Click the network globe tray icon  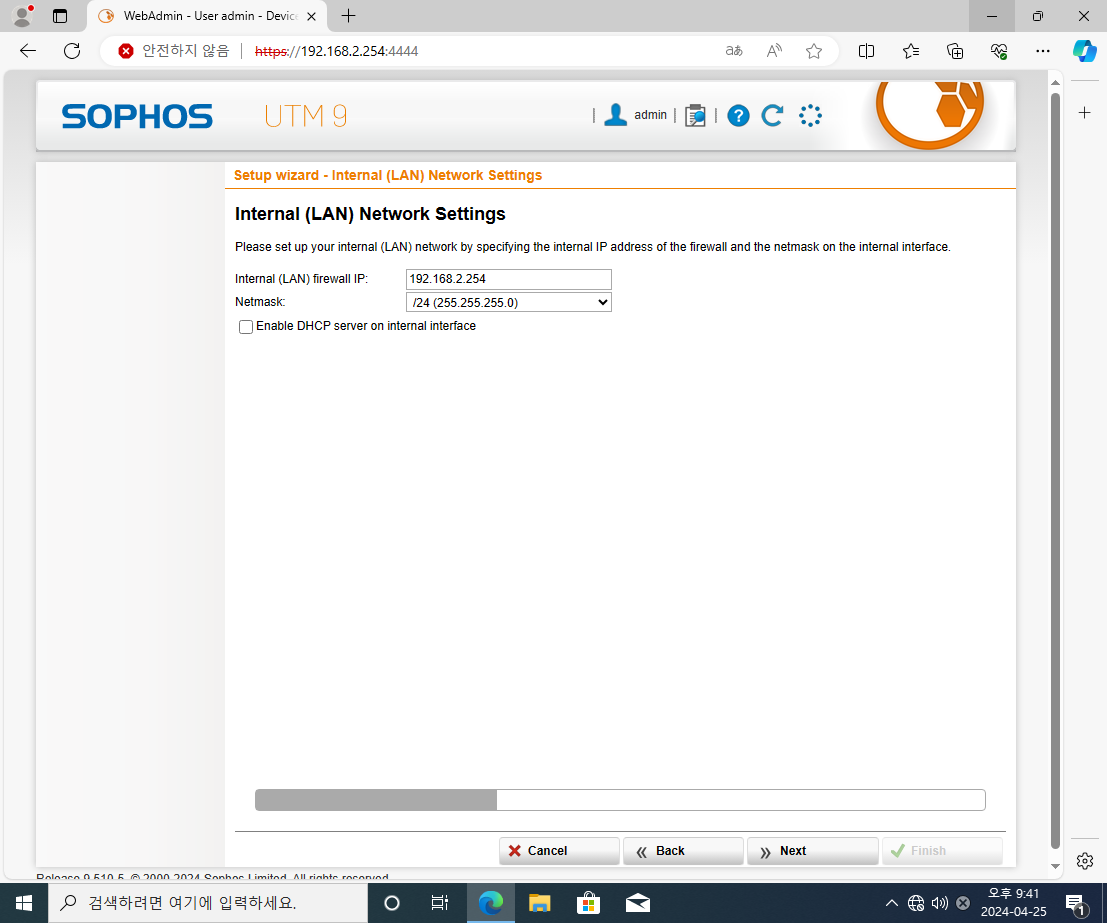point(916,903)
